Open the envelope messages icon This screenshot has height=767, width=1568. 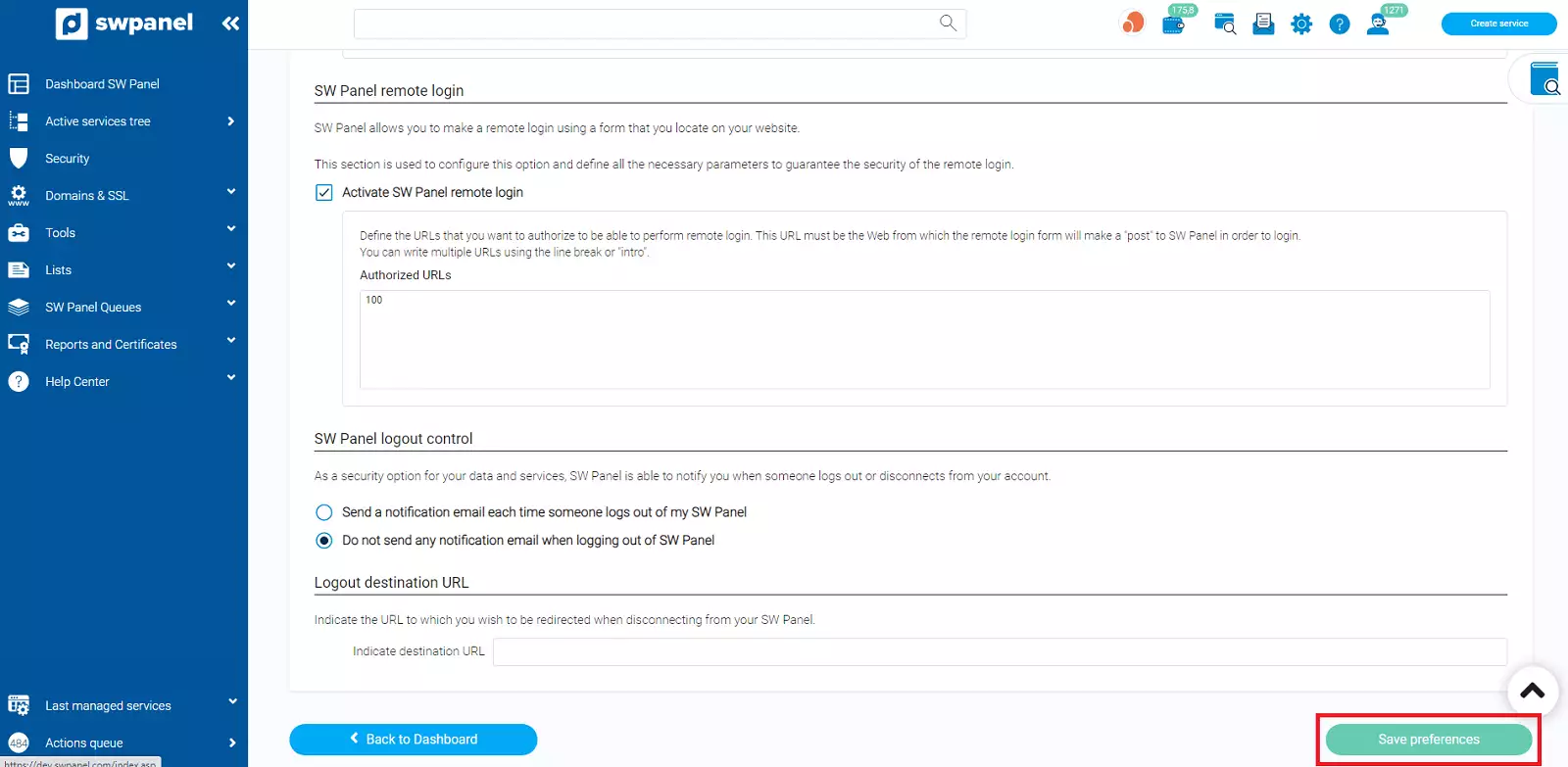click(1263, 24)
